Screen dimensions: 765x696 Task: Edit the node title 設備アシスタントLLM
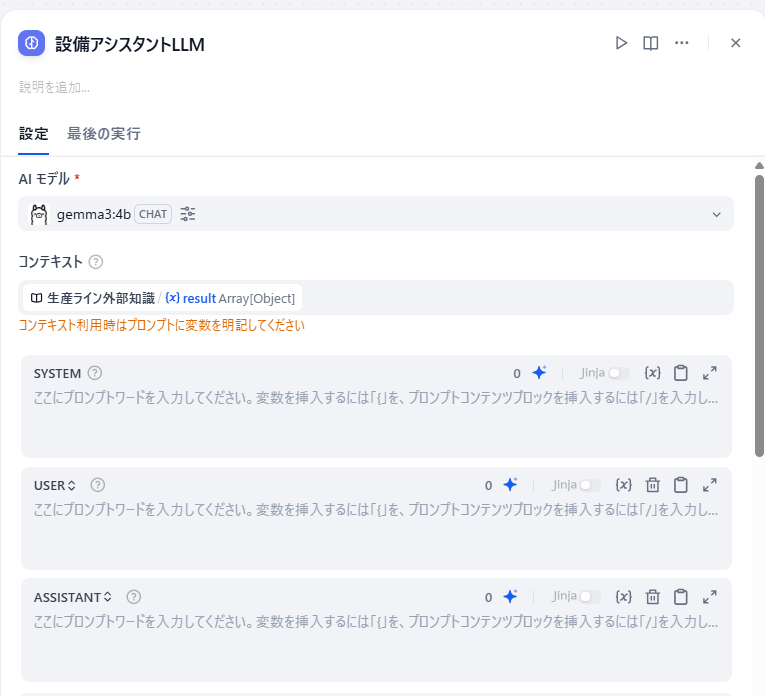click(130, 44)
